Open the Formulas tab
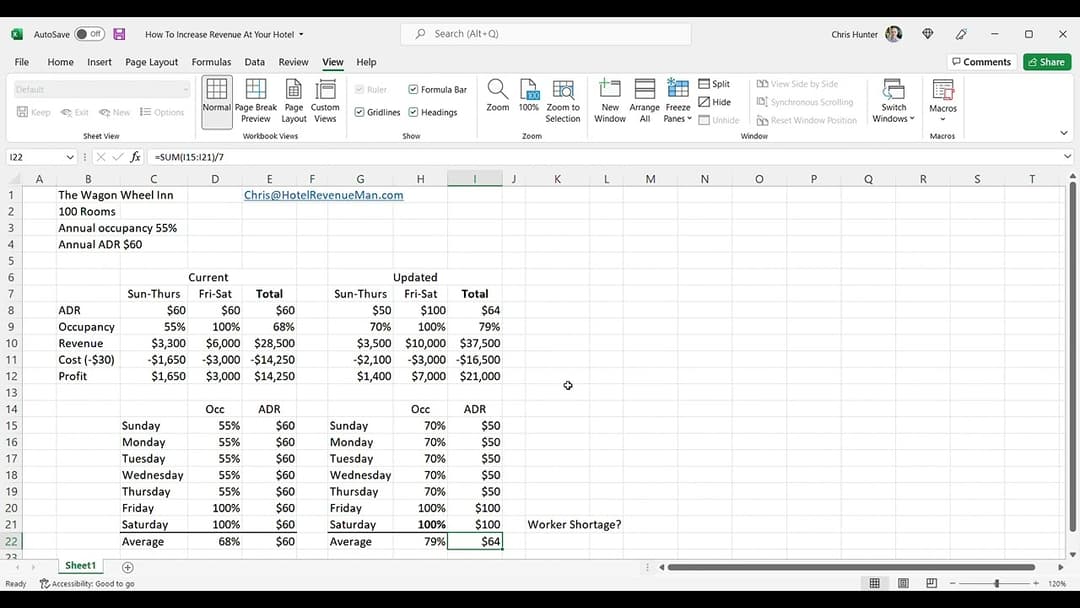This screenshot has height=608, width=1080. (x=211, y=62)
